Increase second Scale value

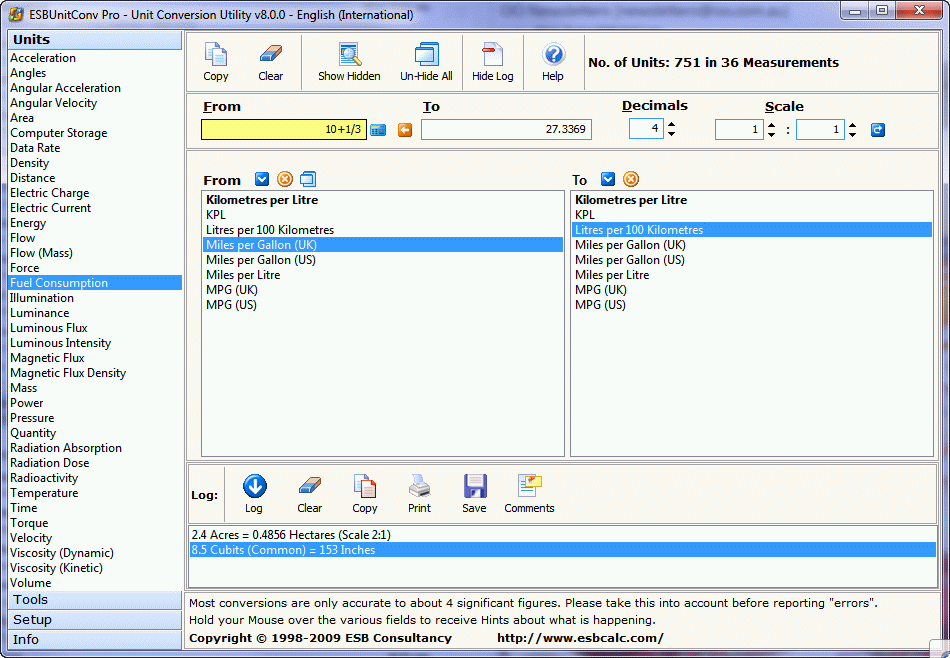point(852,125)
